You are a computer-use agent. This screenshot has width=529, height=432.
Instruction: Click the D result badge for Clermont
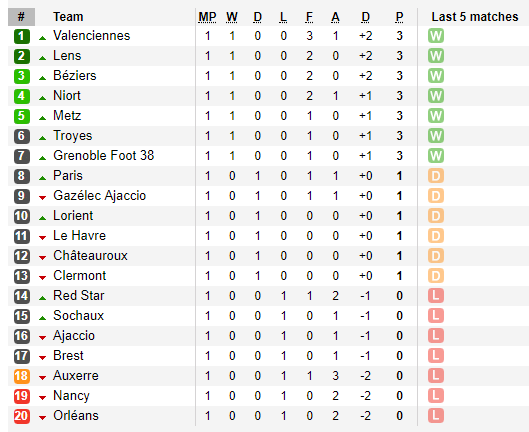coord(436,276)
